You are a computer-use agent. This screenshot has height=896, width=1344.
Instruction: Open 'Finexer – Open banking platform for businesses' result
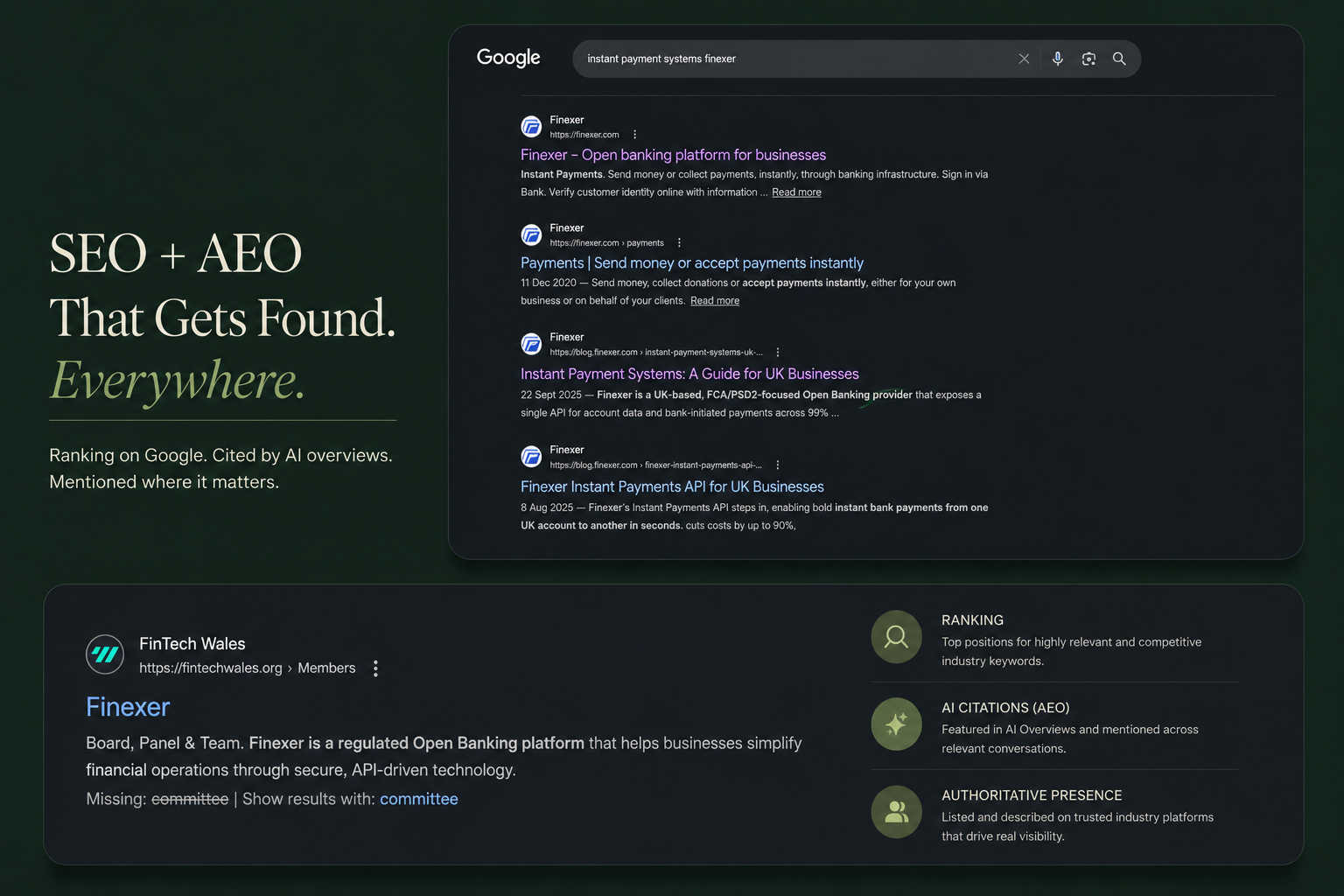[x=673, y=155]
